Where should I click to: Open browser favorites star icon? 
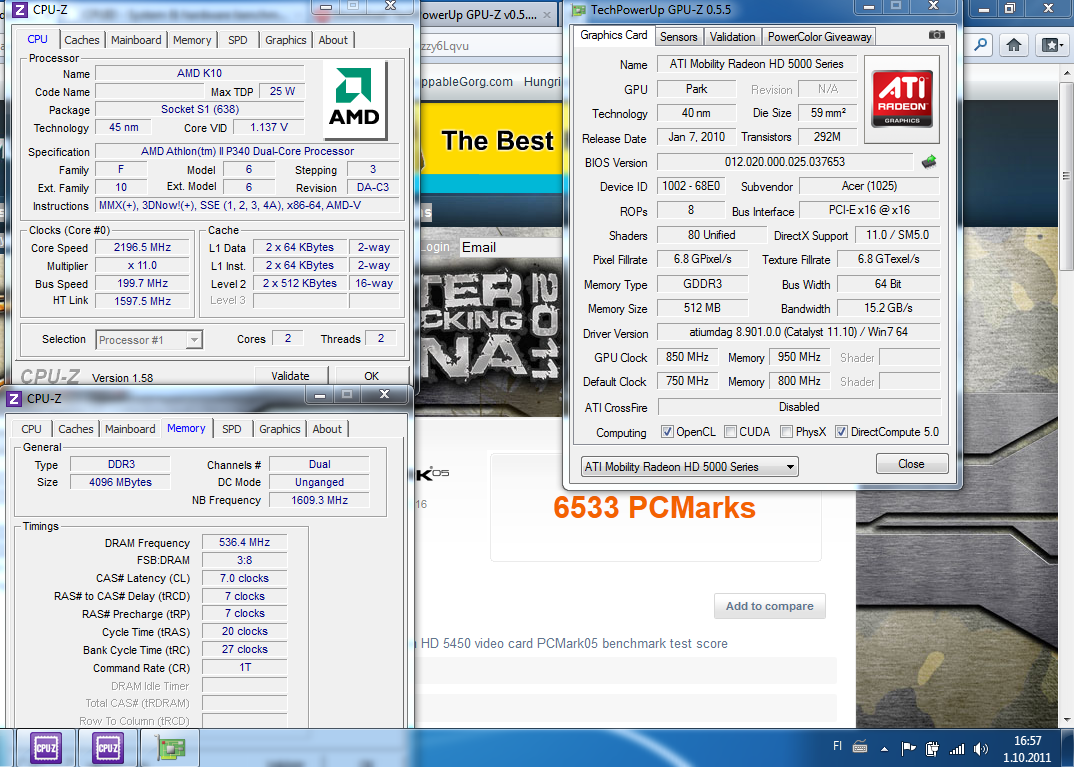pos(1052,45)
